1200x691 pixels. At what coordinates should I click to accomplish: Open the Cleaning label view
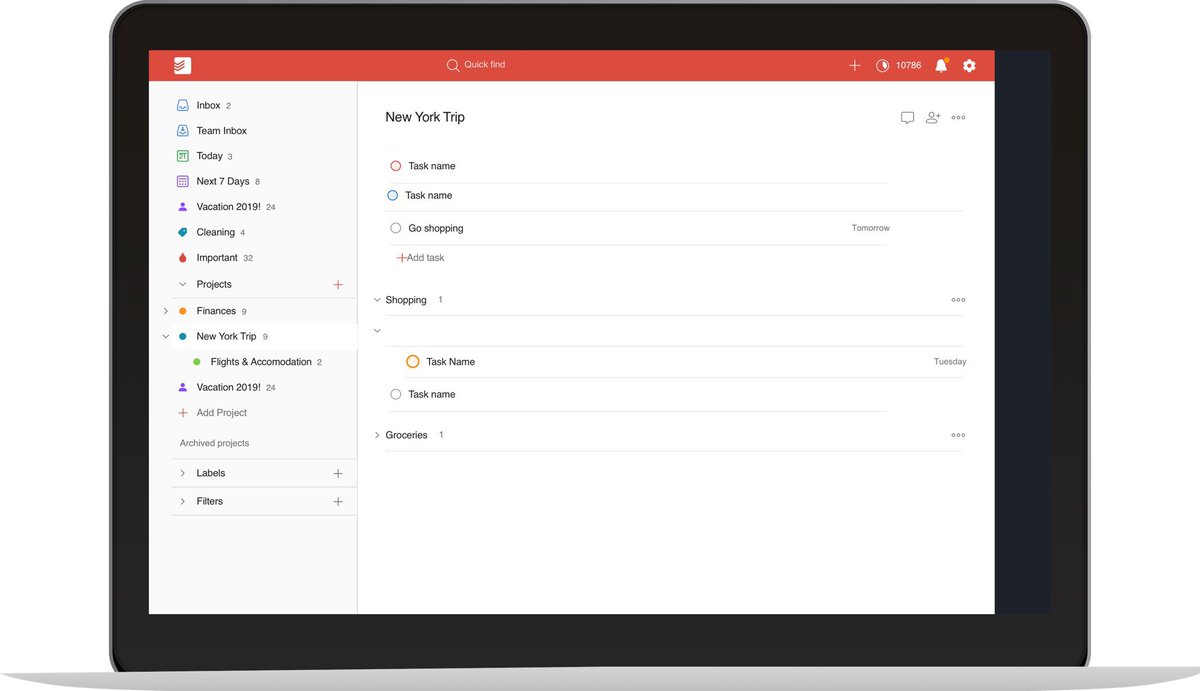[215, 232]
